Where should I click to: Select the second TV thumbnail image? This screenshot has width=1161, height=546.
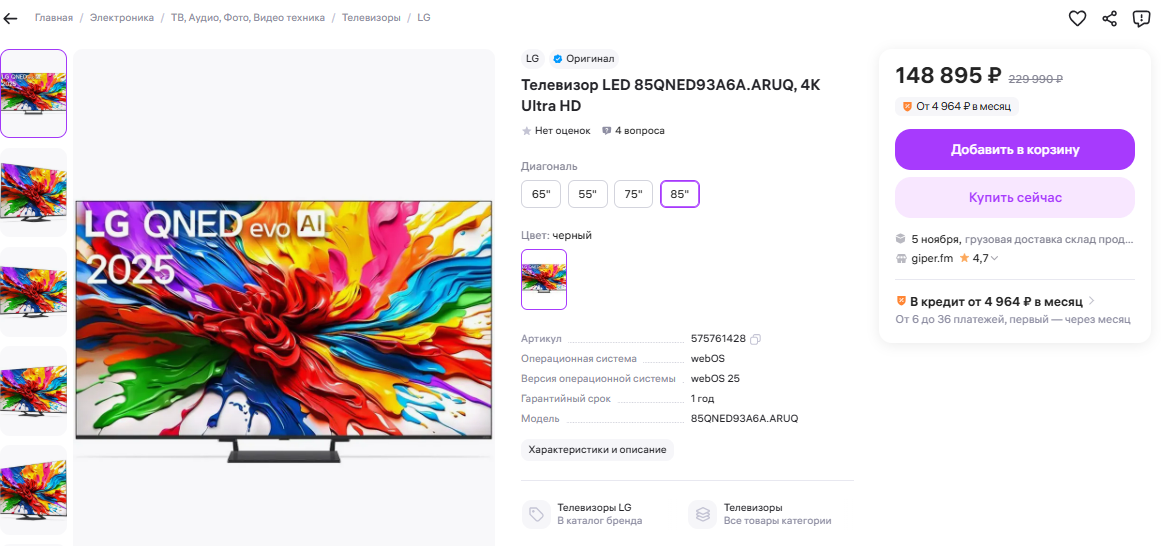pos(33,192)
